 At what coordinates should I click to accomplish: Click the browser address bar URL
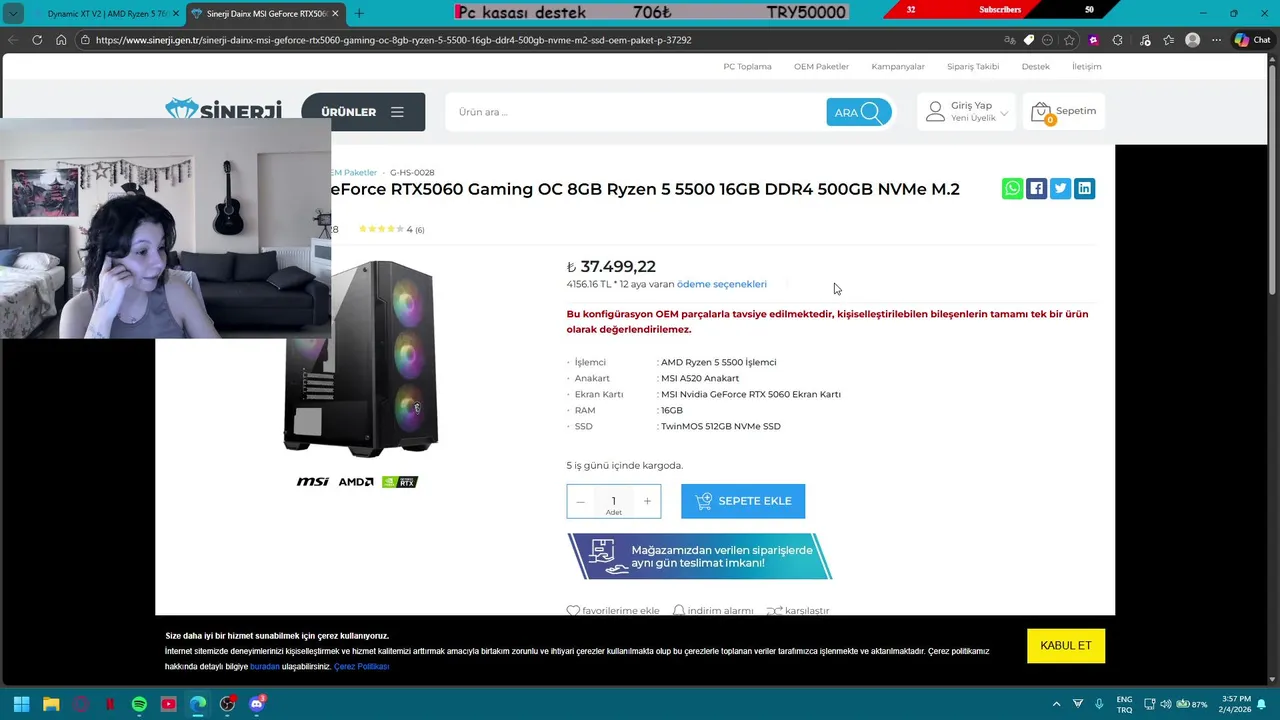393,40
